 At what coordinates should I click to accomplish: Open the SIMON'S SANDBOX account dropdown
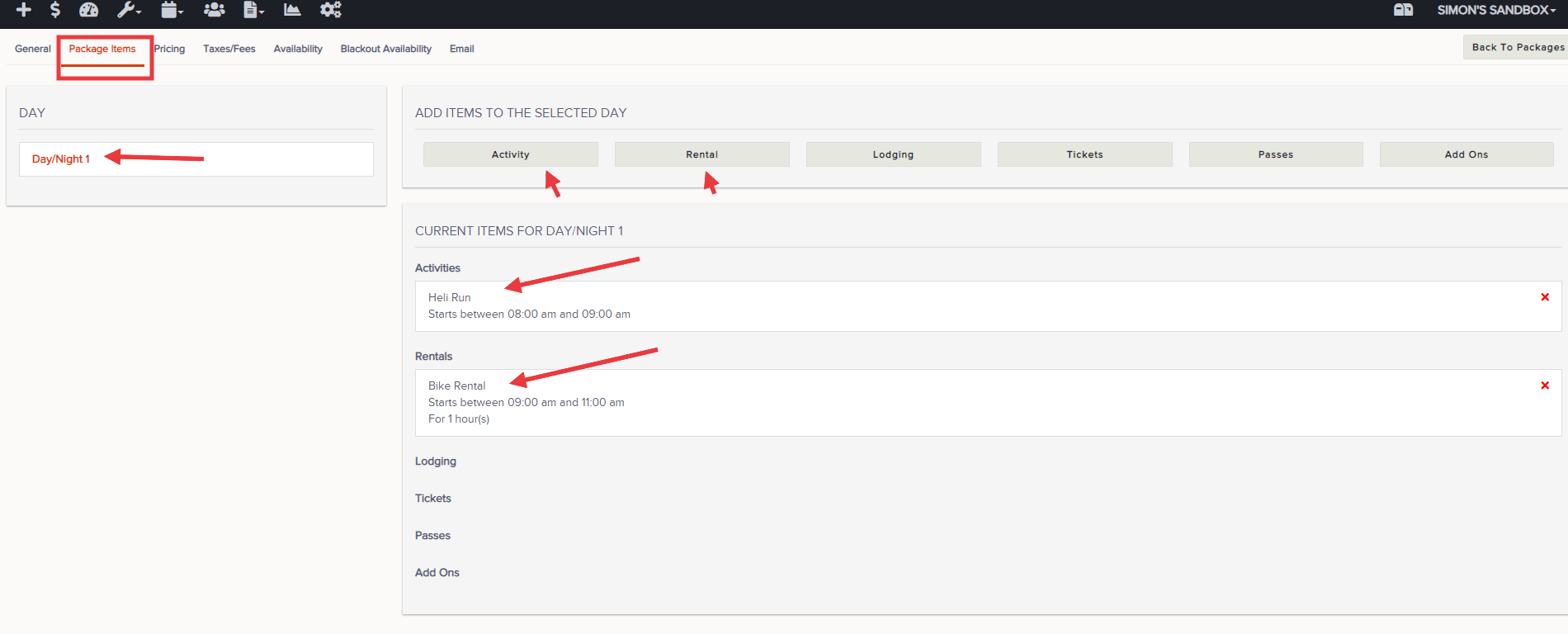(x=1495, y=10)
